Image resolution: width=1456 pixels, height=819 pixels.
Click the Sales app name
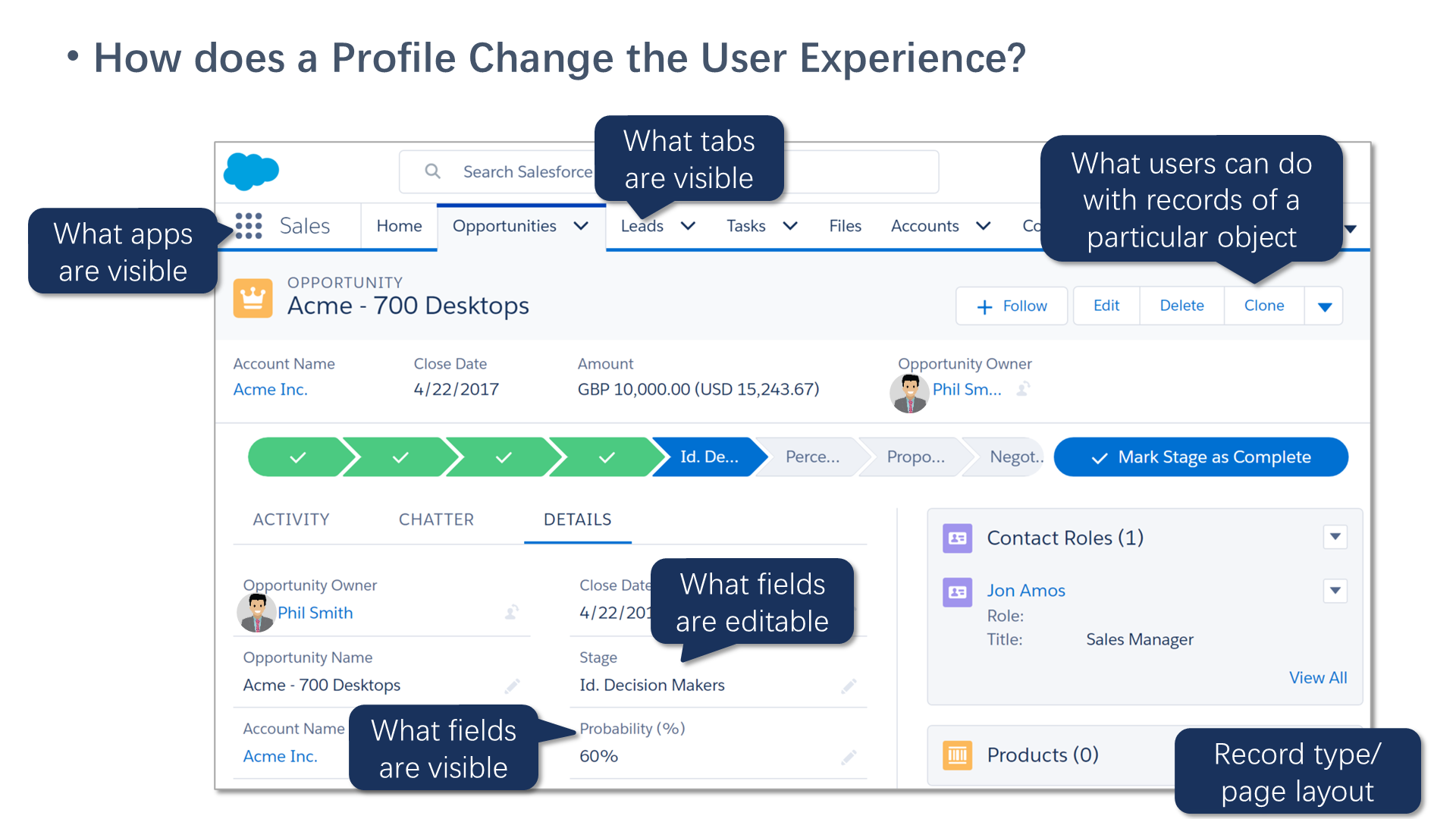click(x=304, y=226)
